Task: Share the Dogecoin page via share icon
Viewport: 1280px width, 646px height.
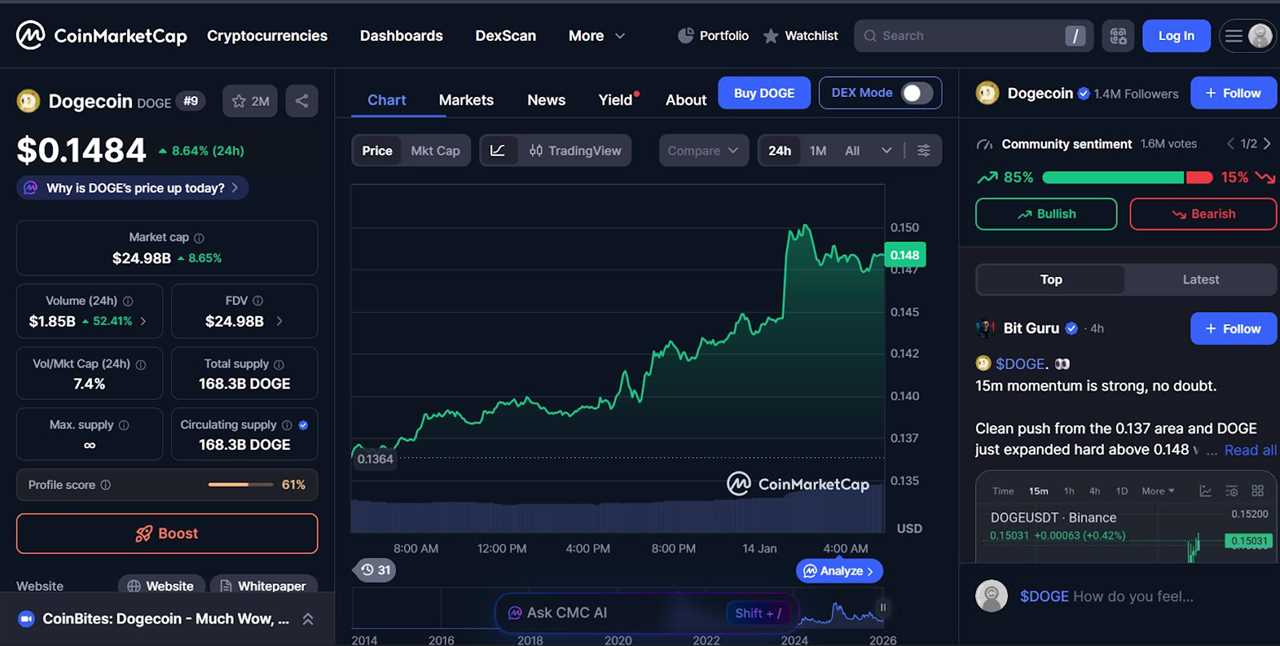Action: pyautogui.click(x=302, y=100)
